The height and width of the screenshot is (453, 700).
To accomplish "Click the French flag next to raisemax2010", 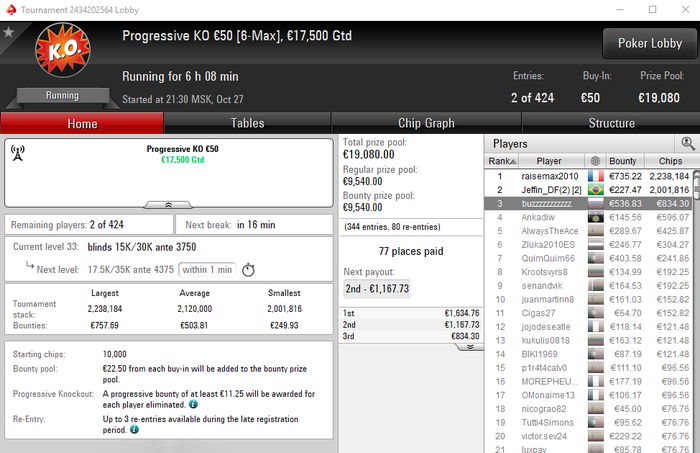I will 596,176.
